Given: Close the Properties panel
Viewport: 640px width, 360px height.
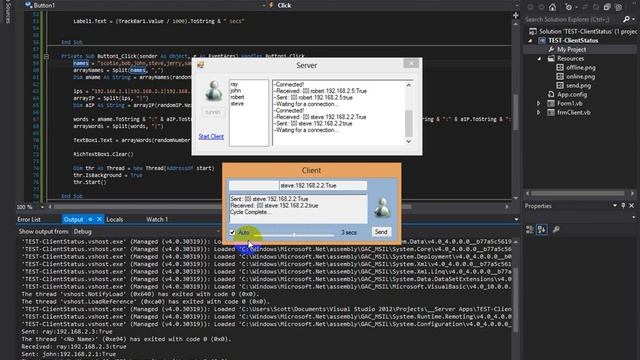Looking at the screenshot, I should pos(631,206).
